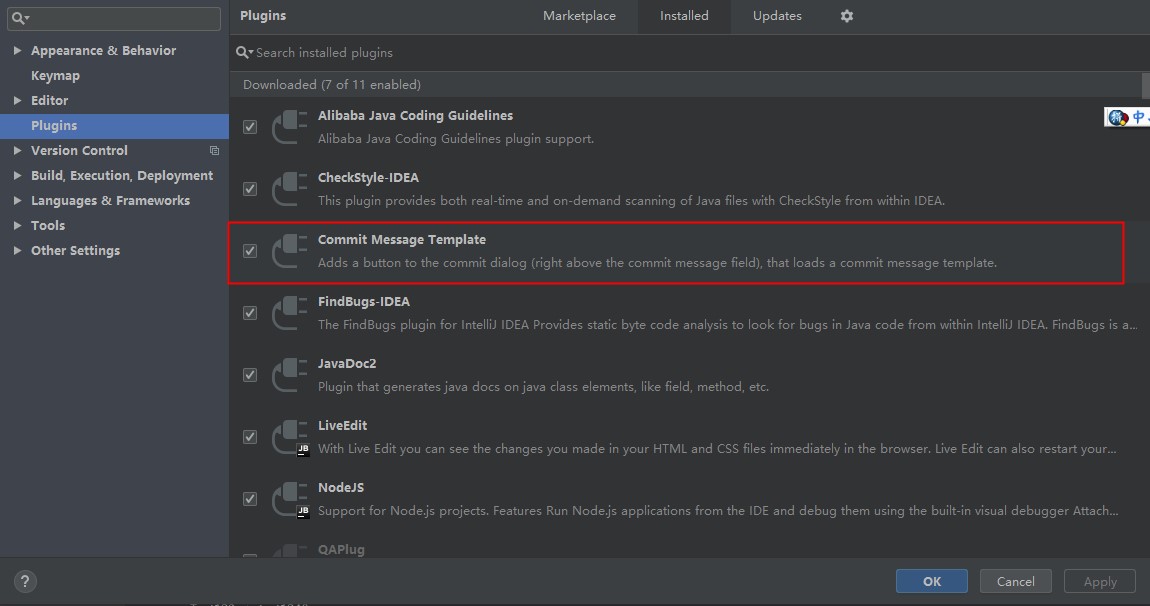Click the plugins settings gear icon
This screenshot has height=606, width=1150.
pyautogui.click(x=847, y=16)
